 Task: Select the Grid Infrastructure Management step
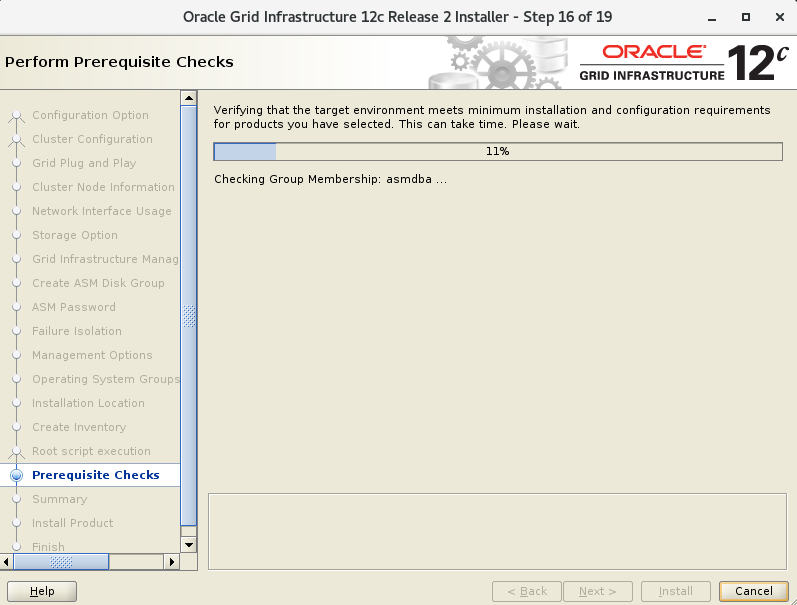[x=105, y=259]
